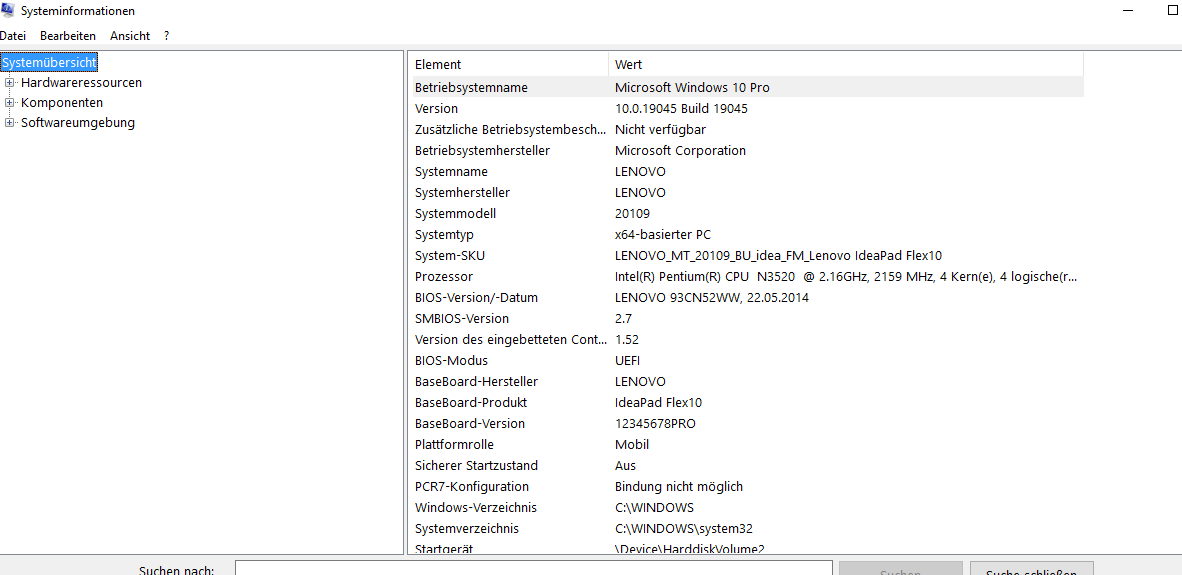Select Version des eingebetteten Controllers row
1182x575 pixels.
748,340
